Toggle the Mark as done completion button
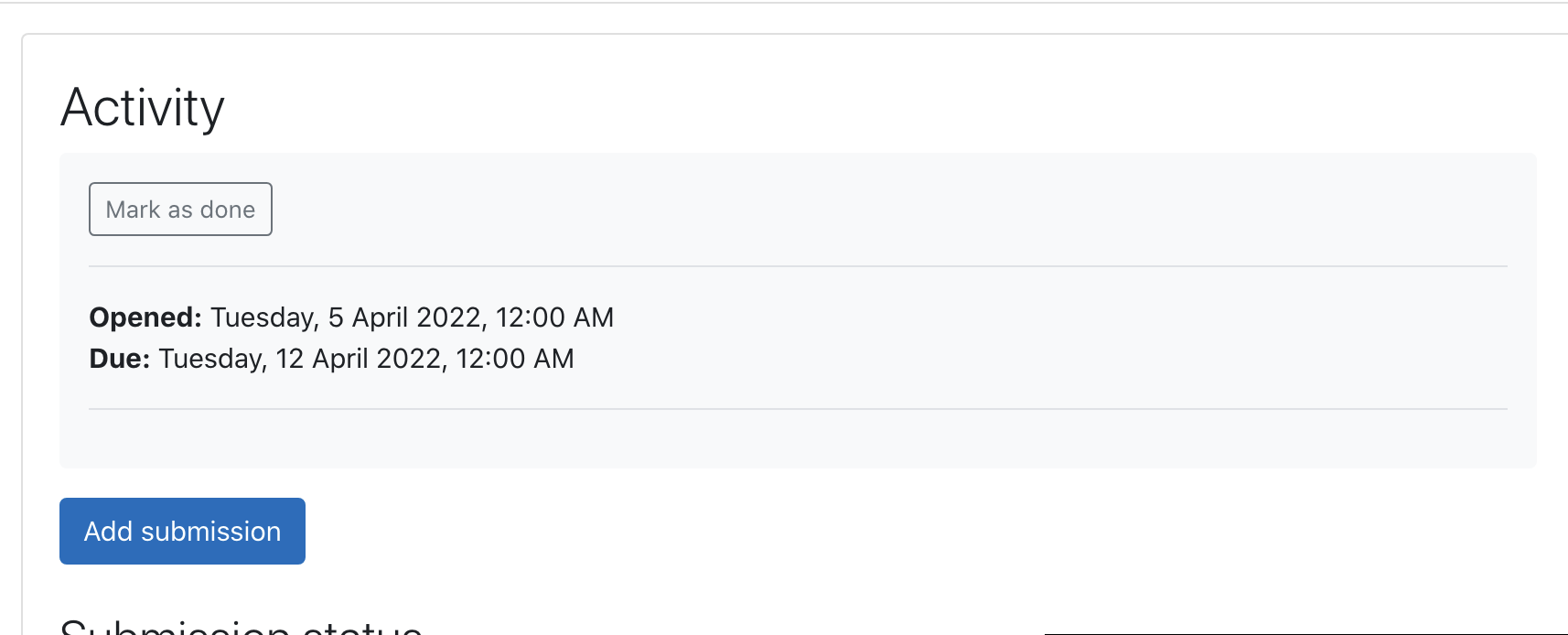 (180, 209)
